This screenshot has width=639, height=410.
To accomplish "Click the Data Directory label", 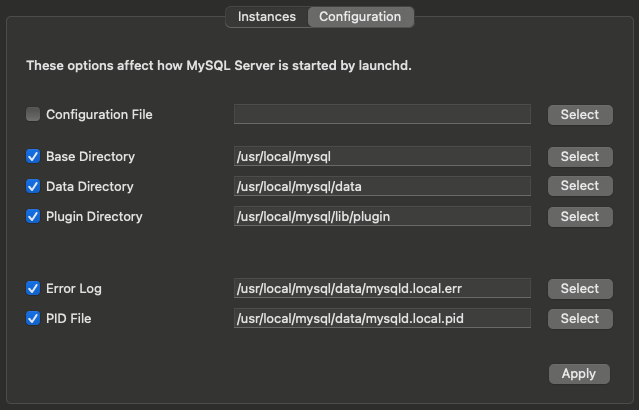I will 90,187.
